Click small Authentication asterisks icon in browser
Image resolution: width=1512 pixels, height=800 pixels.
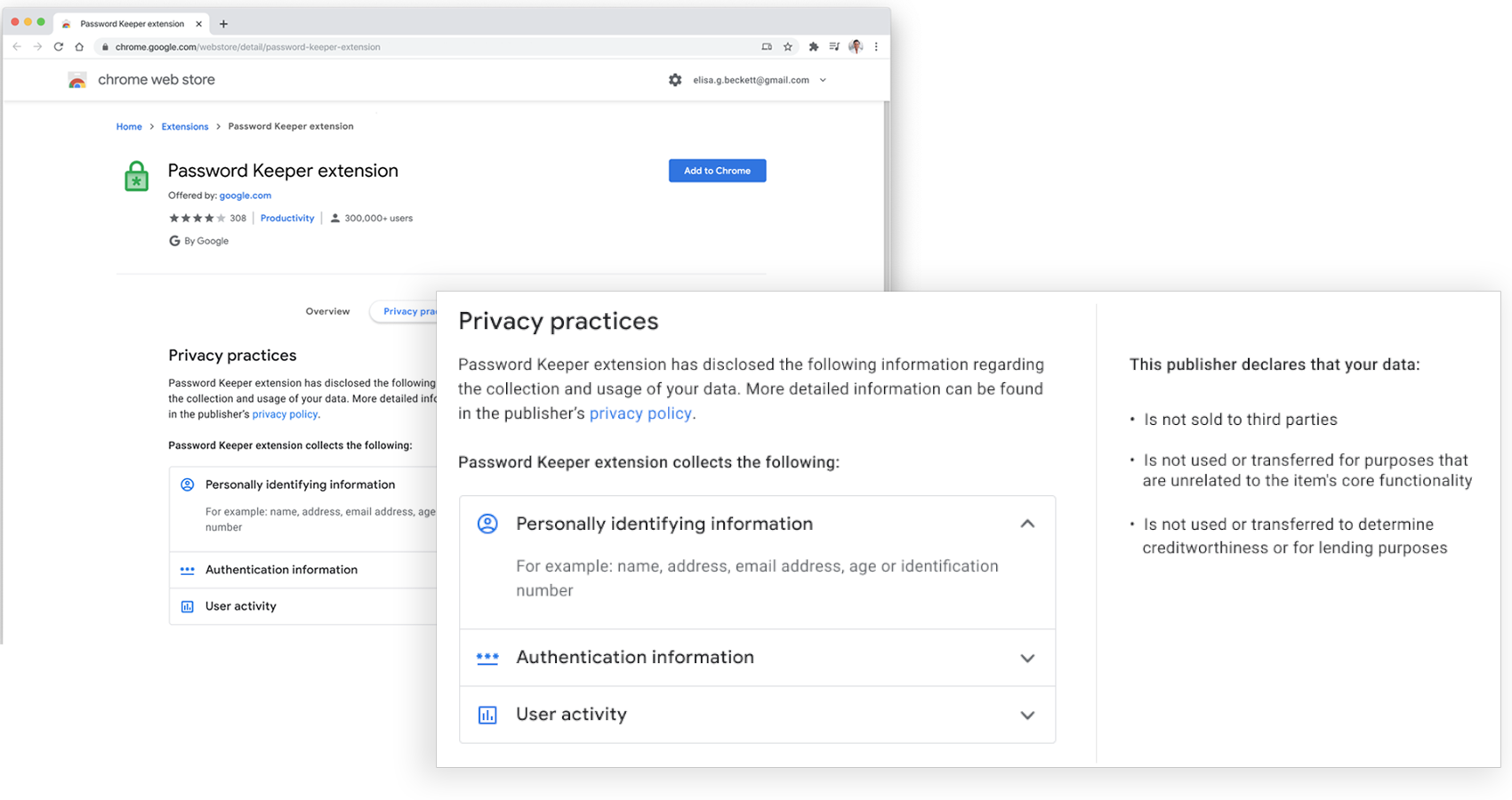(x=188, y=570)
